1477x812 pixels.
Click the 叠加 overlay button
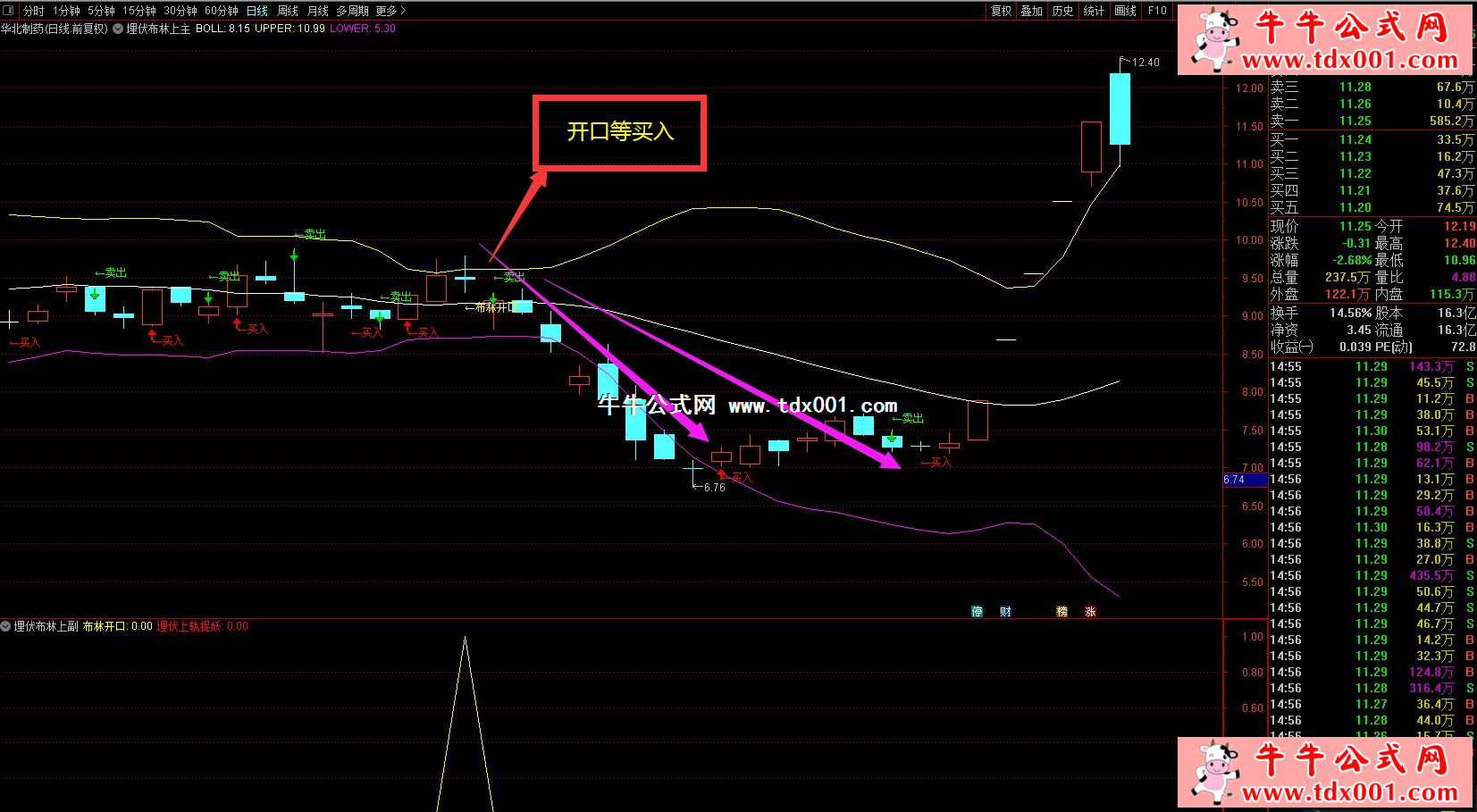[1032, 11]
